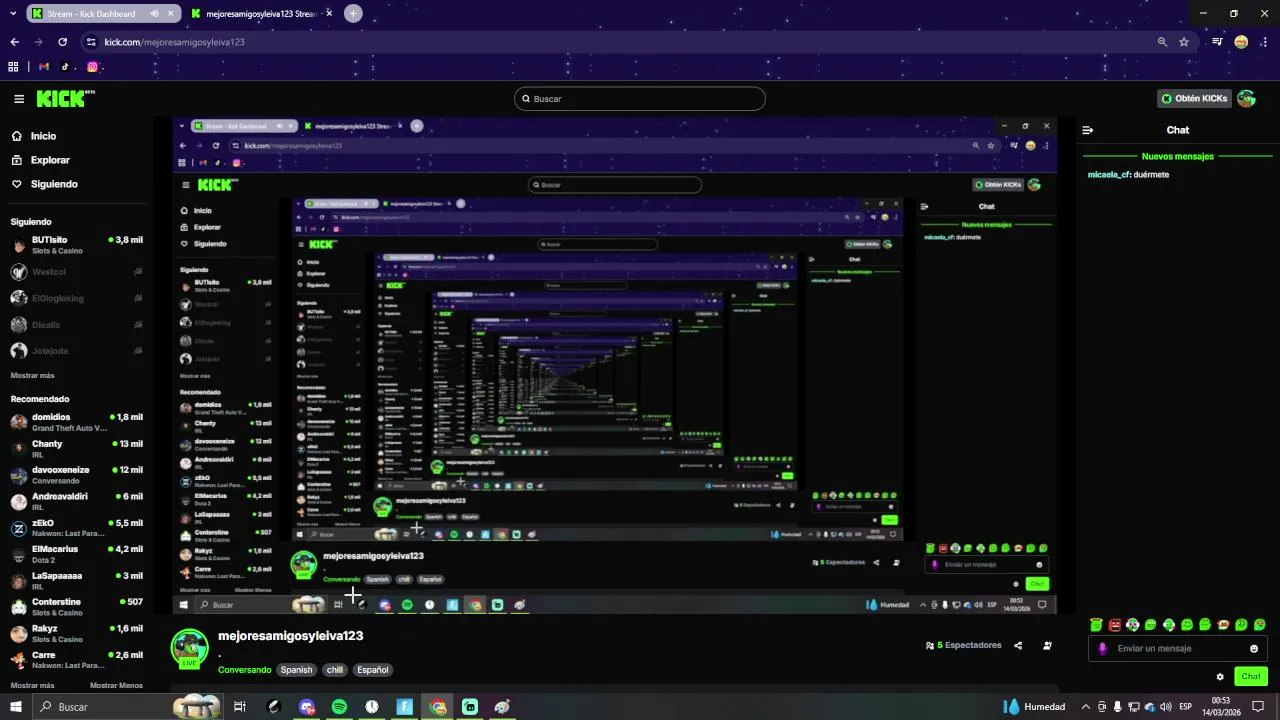Open Conterstine recommended channel

coord(76,607)
